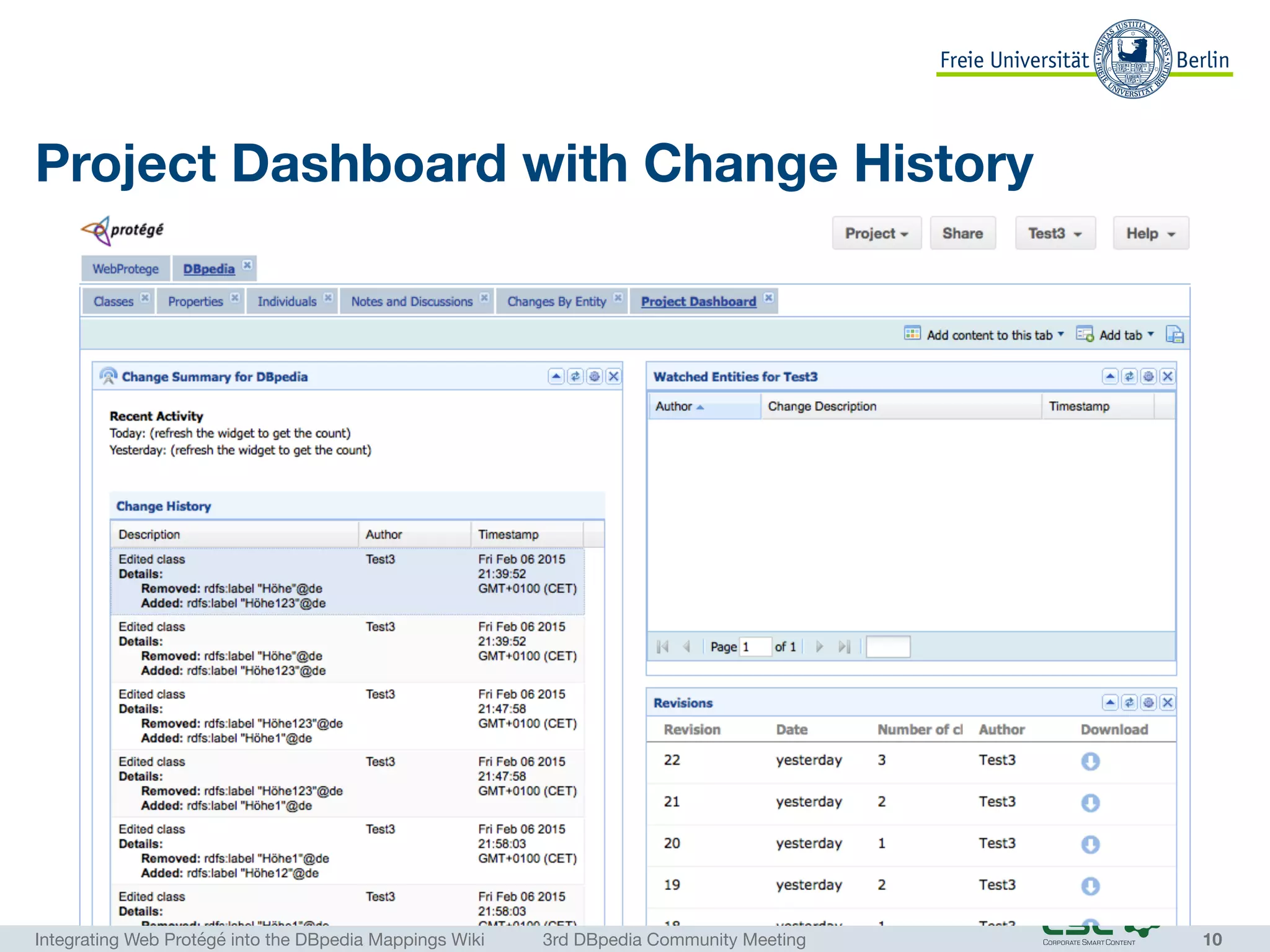
Task: Close the Properties tab
Action: click(234, 298)
